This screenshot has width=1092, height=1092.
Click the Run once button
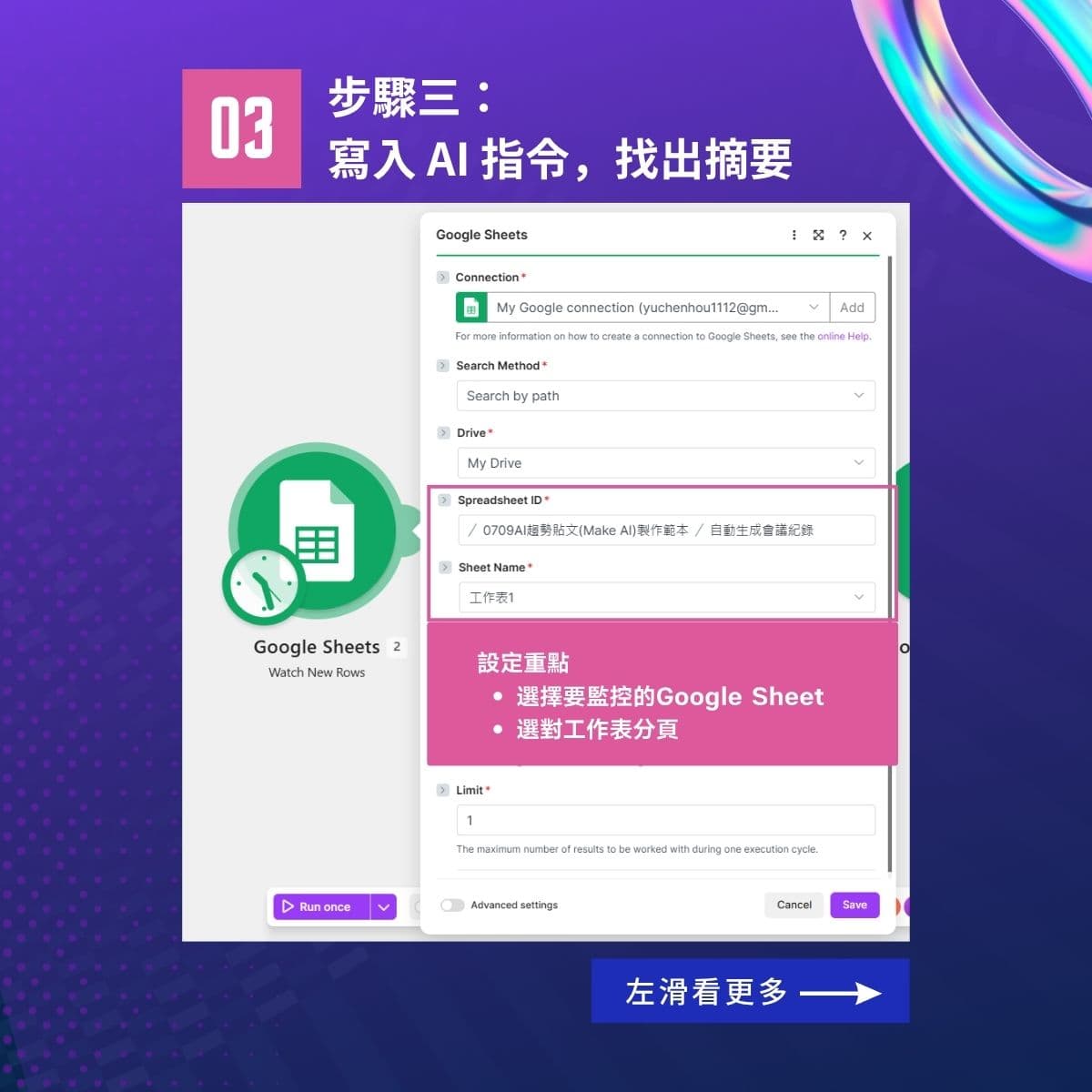[x=322, y=906]
